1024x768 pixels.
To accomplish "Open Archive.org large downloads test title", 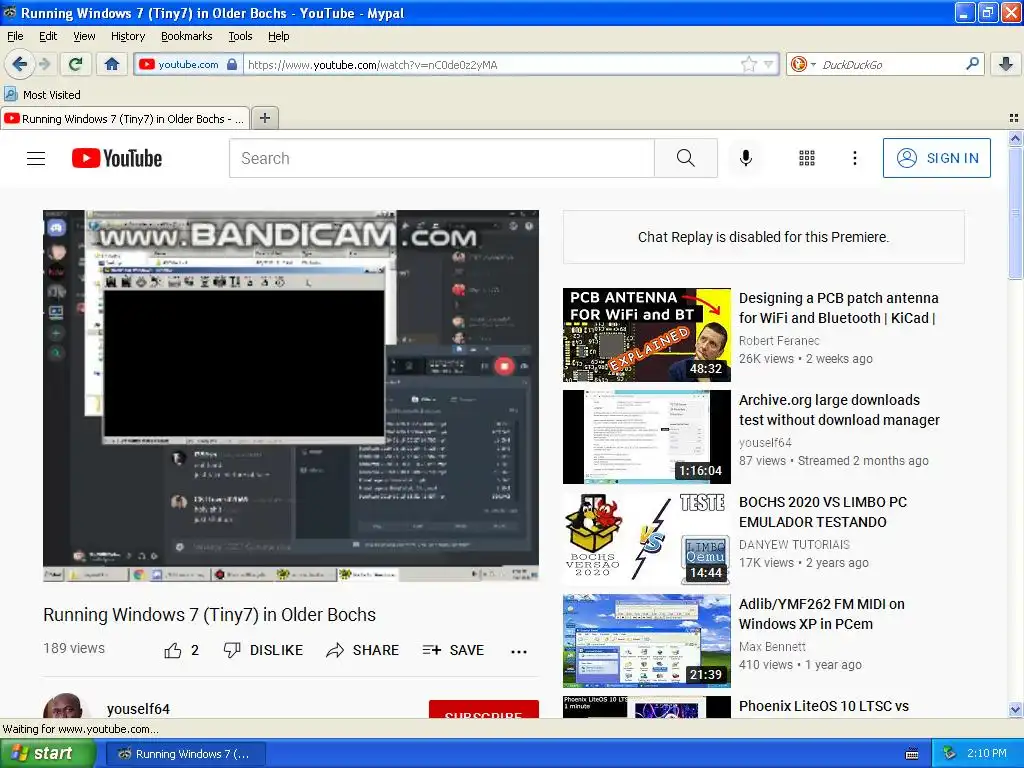I will click(839, 409).
